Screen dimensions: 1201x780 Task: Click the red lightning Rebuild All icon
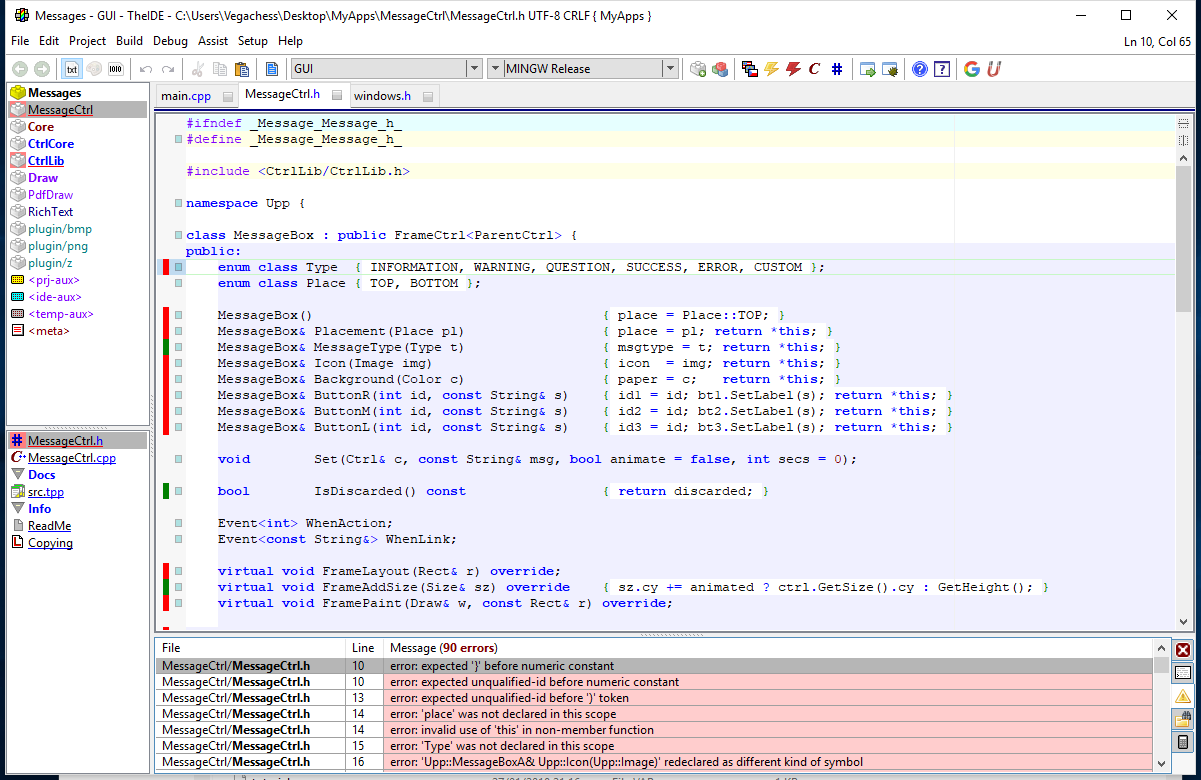point(793,69)
